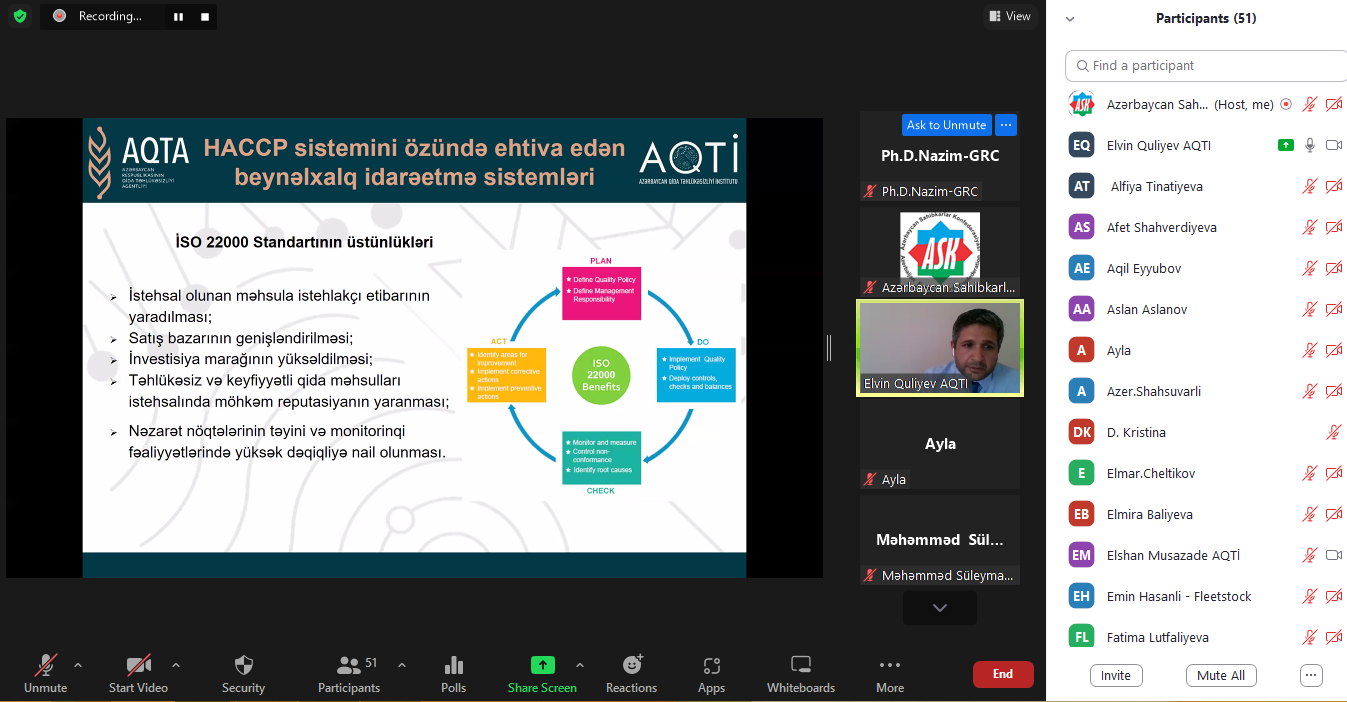Select Elvin Quliyev AQTI video thumbnail

tap(940, 348)
